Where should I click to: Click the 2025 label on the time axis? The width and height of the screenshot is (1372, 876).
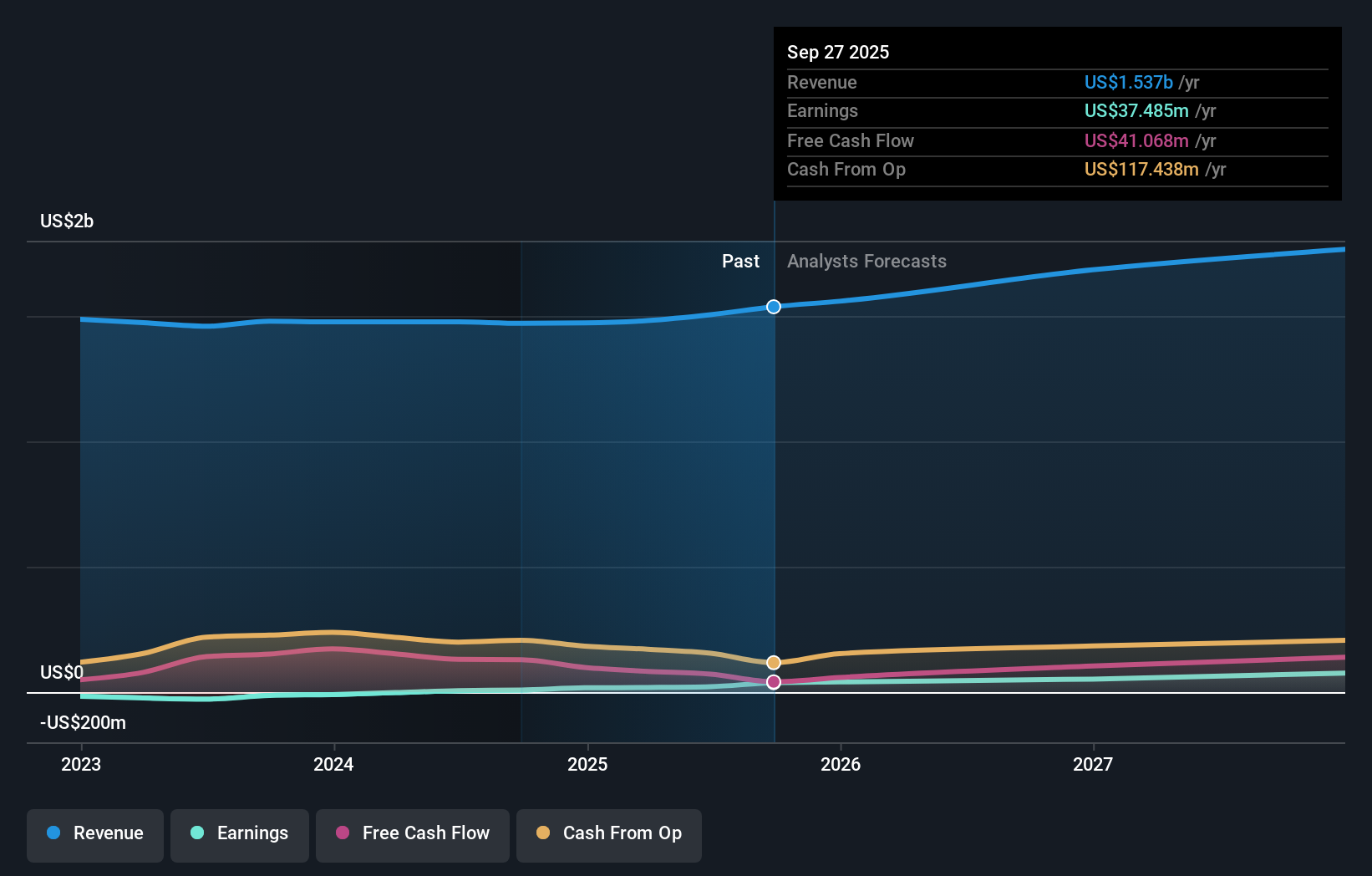(587, 764)
